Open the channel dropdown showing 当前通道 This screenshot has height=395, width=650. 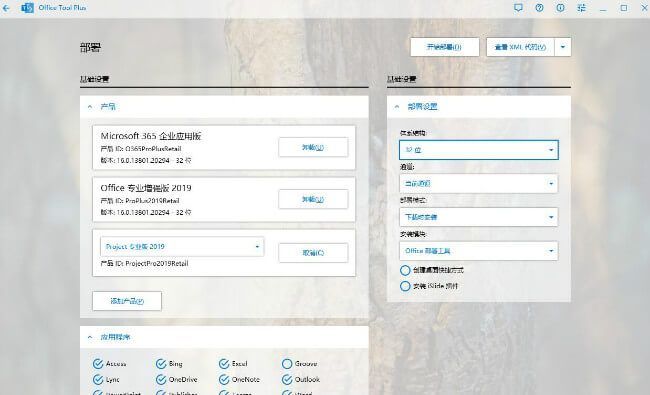479,184
